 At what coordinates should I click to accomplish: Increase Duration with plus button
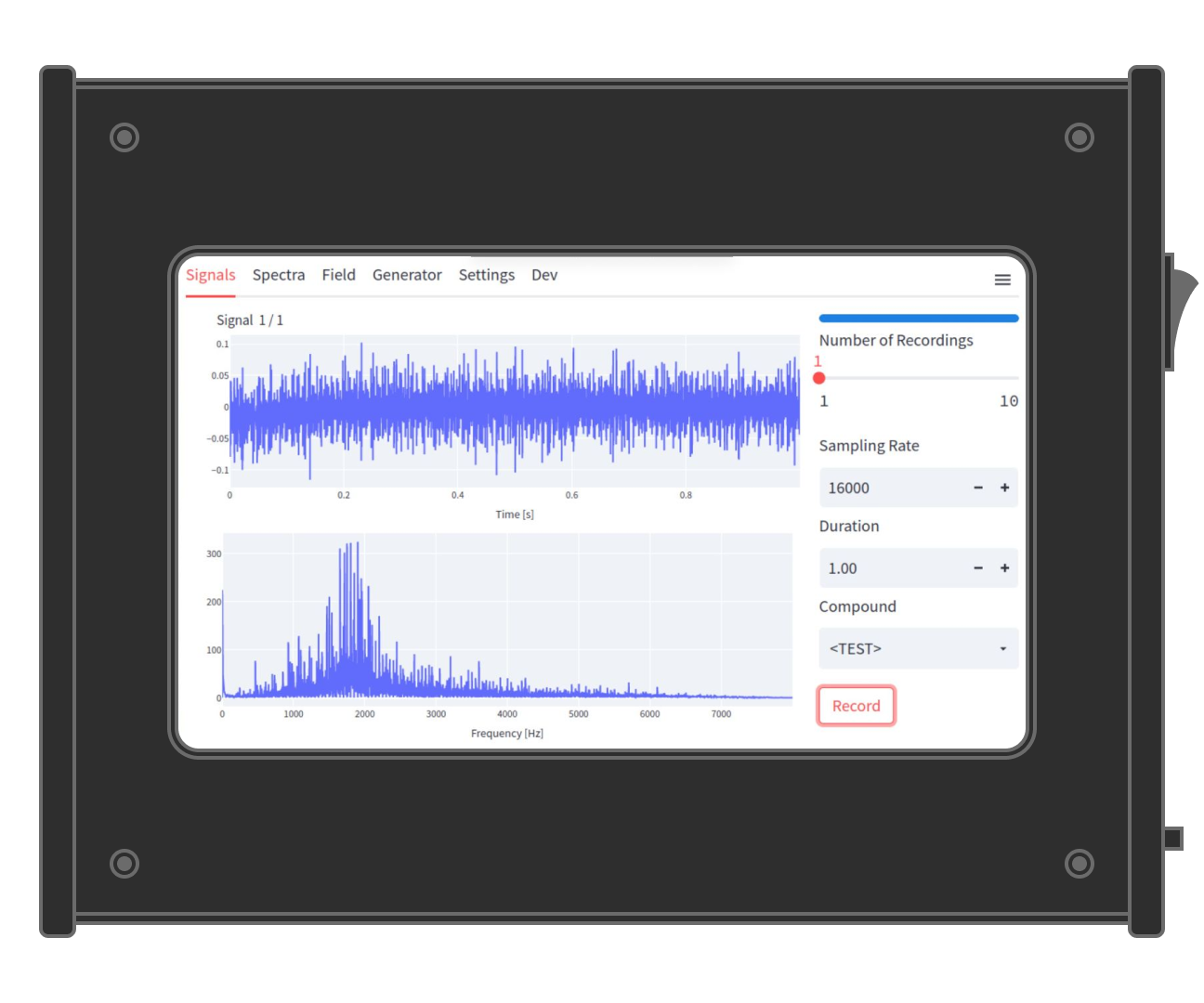1004,568
